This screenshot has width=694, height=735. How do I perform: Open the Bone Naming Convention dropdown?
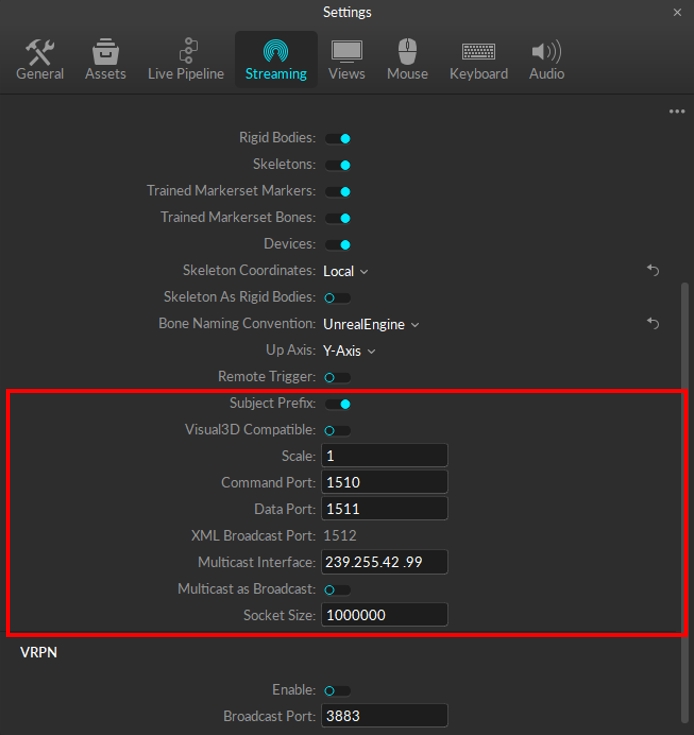point(371,324)
